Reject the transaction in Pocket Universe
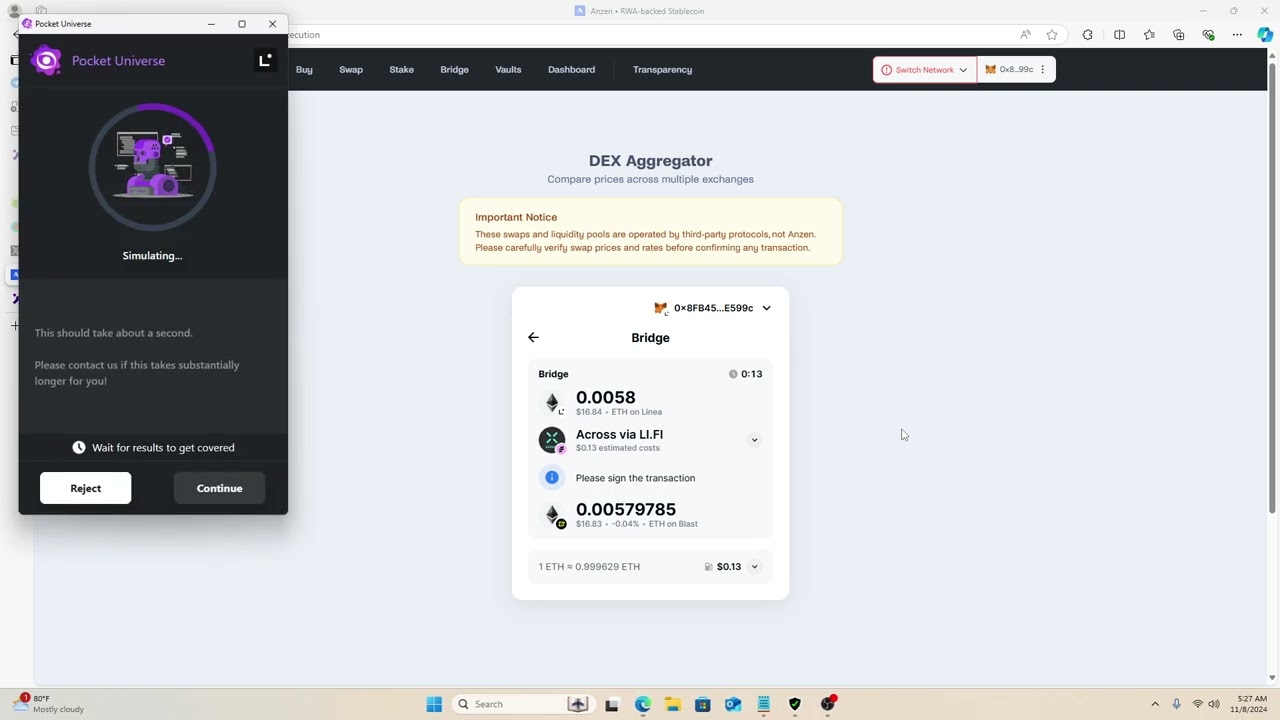1280x720 pixels. (x=85, y=488)
